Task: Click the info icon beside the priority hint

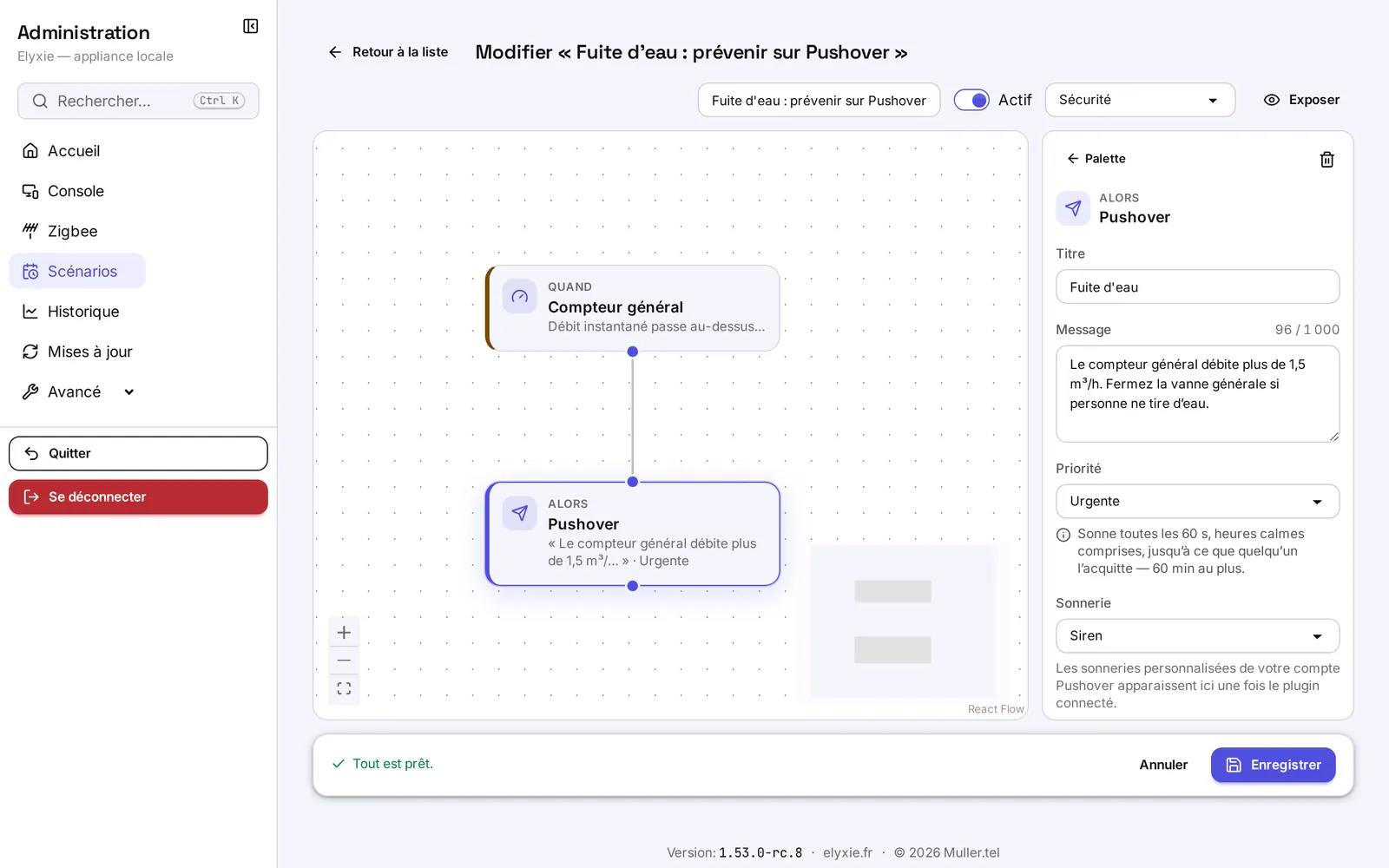Action: pos(1063,535)
